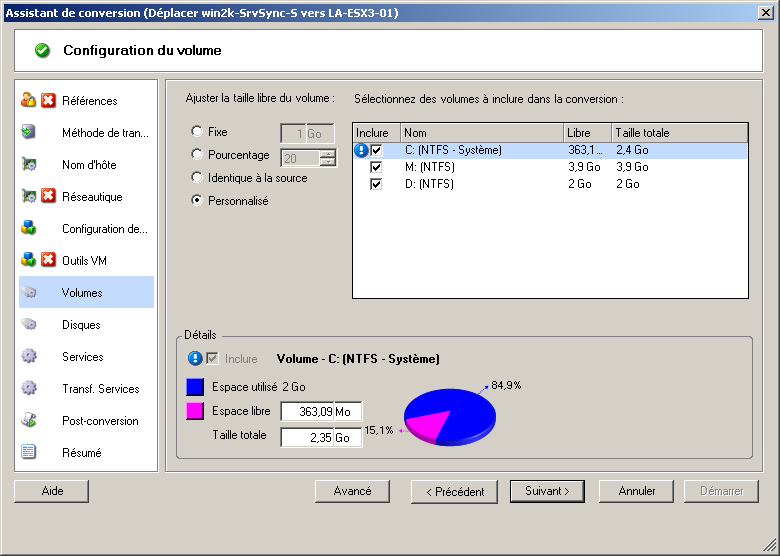Click the Réseautique network icon

pyautogui.click(x=28, y=196)
